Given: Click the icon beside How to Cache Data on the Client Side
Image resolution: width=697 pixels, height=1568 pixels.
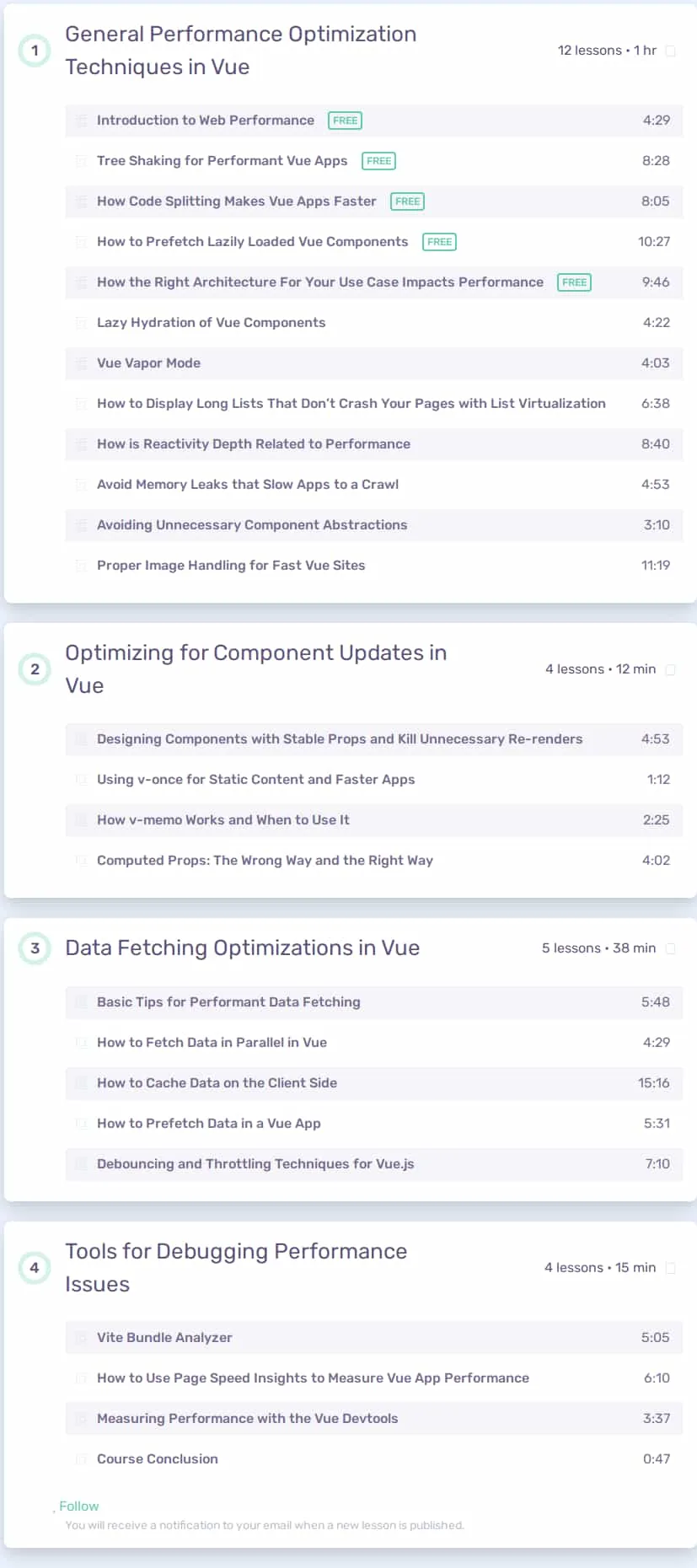Looking at the screenshot, I should coord(81,1083).
